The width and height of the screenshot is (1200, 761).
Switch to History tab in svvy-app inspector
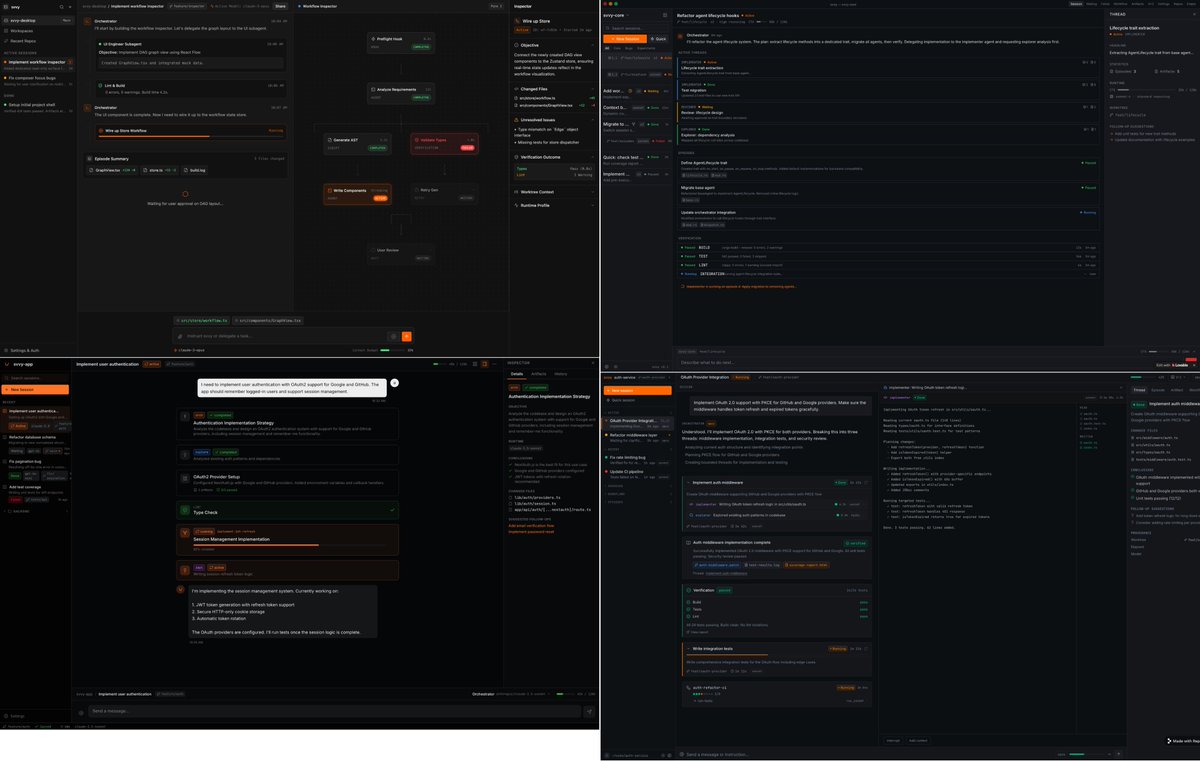(561, 374)
